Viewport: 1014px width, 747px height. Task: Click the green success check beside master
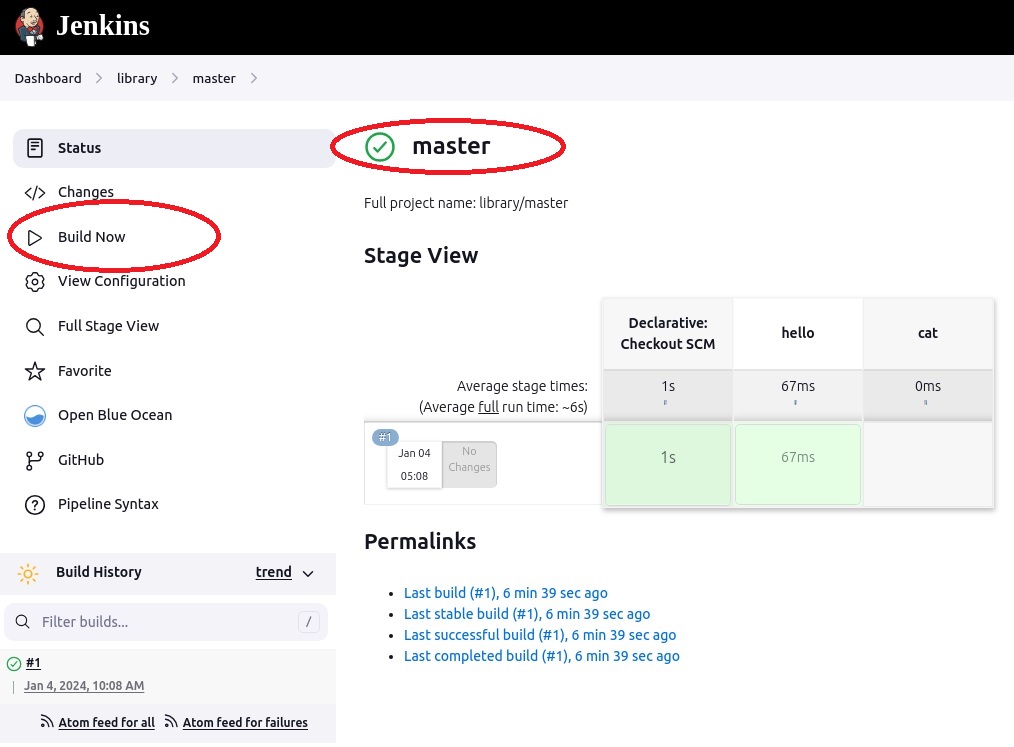[x=380, y=147]
